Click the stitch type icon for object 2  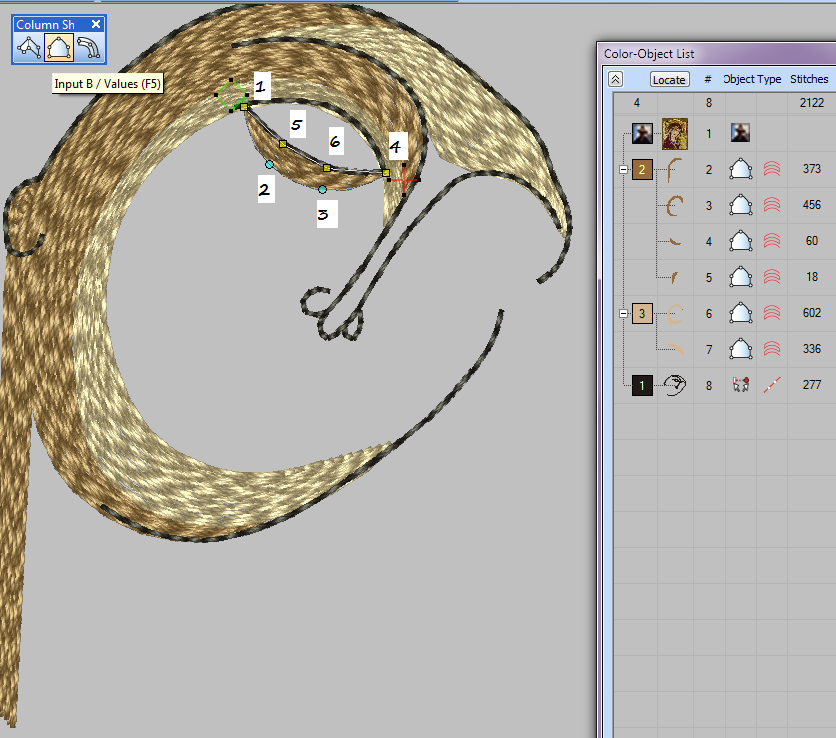point(772,169)
